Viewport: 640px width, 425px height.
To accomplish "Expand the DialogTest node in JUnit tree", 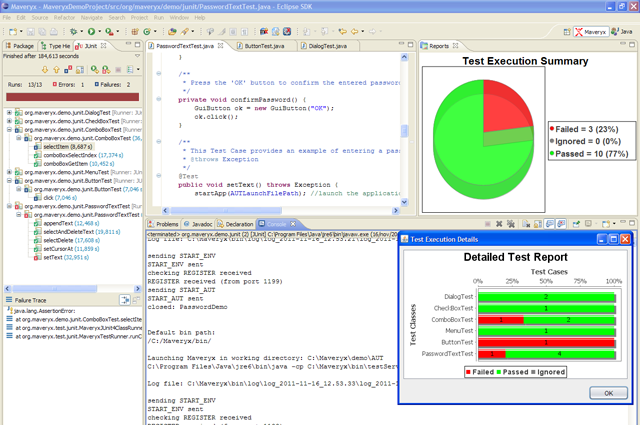I will tap(9, 112).
